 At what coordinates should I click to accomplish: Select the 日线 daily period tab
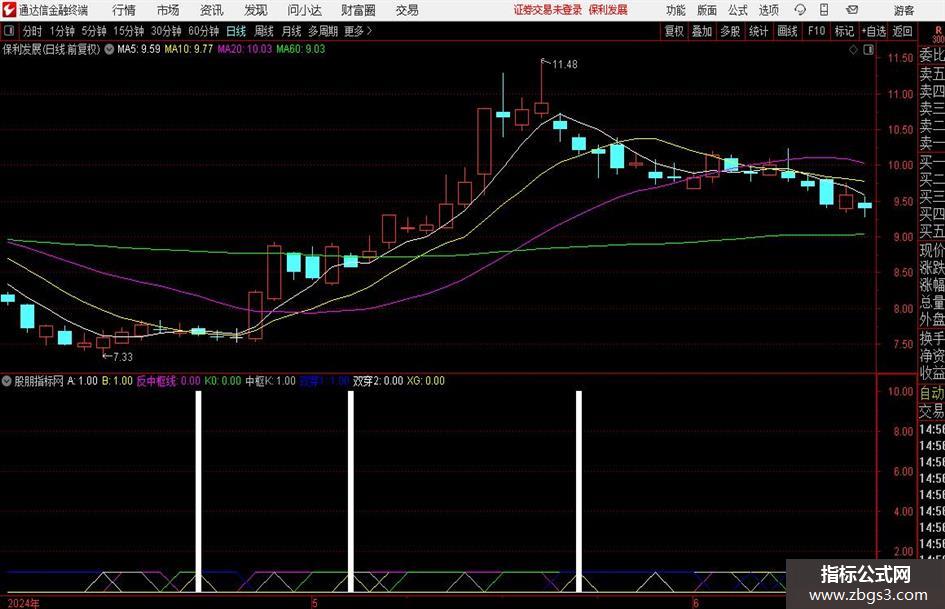pyautogui.click(x=236, y=31)
